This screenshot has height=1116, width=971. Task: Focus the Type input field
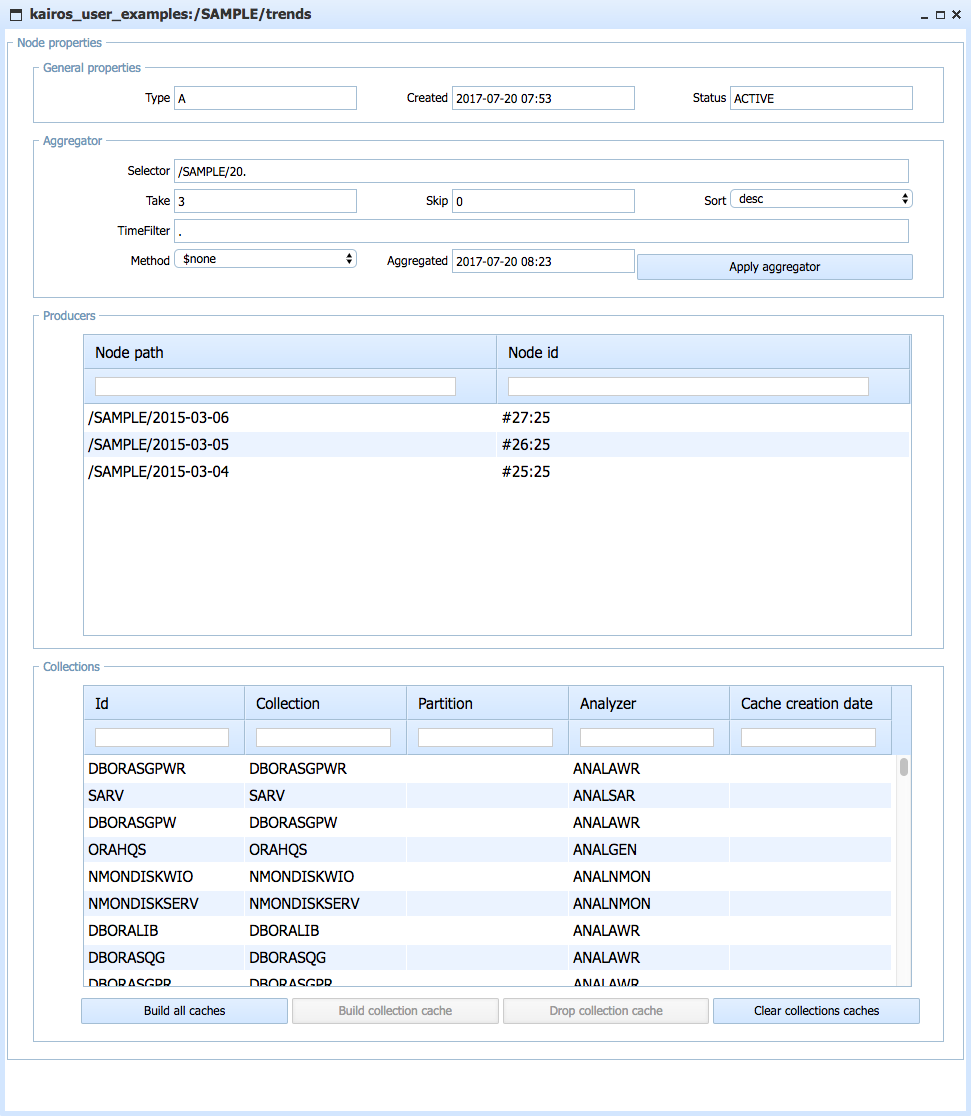click(x=266, y=98)
